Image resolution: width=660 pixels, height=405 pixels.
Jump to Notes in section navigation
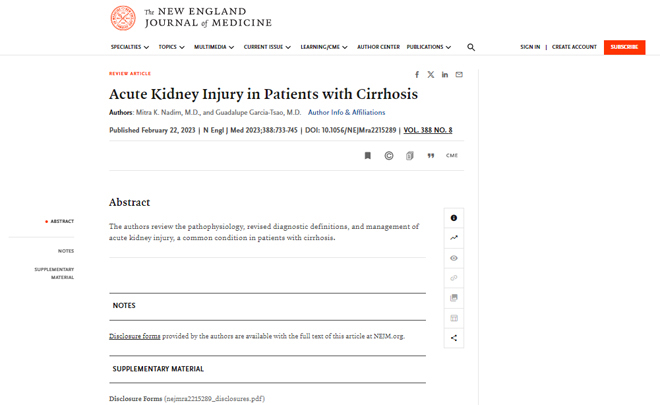(x=66, y=251)
